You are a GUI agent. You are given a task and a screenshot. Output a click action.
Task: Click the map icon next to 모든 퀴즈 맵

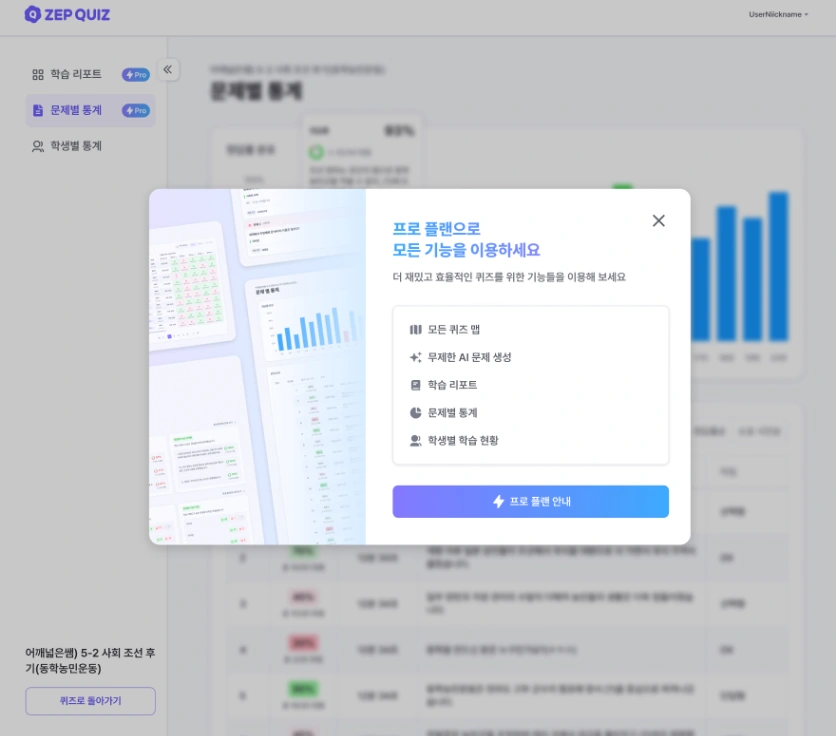[x=415, y=330]
